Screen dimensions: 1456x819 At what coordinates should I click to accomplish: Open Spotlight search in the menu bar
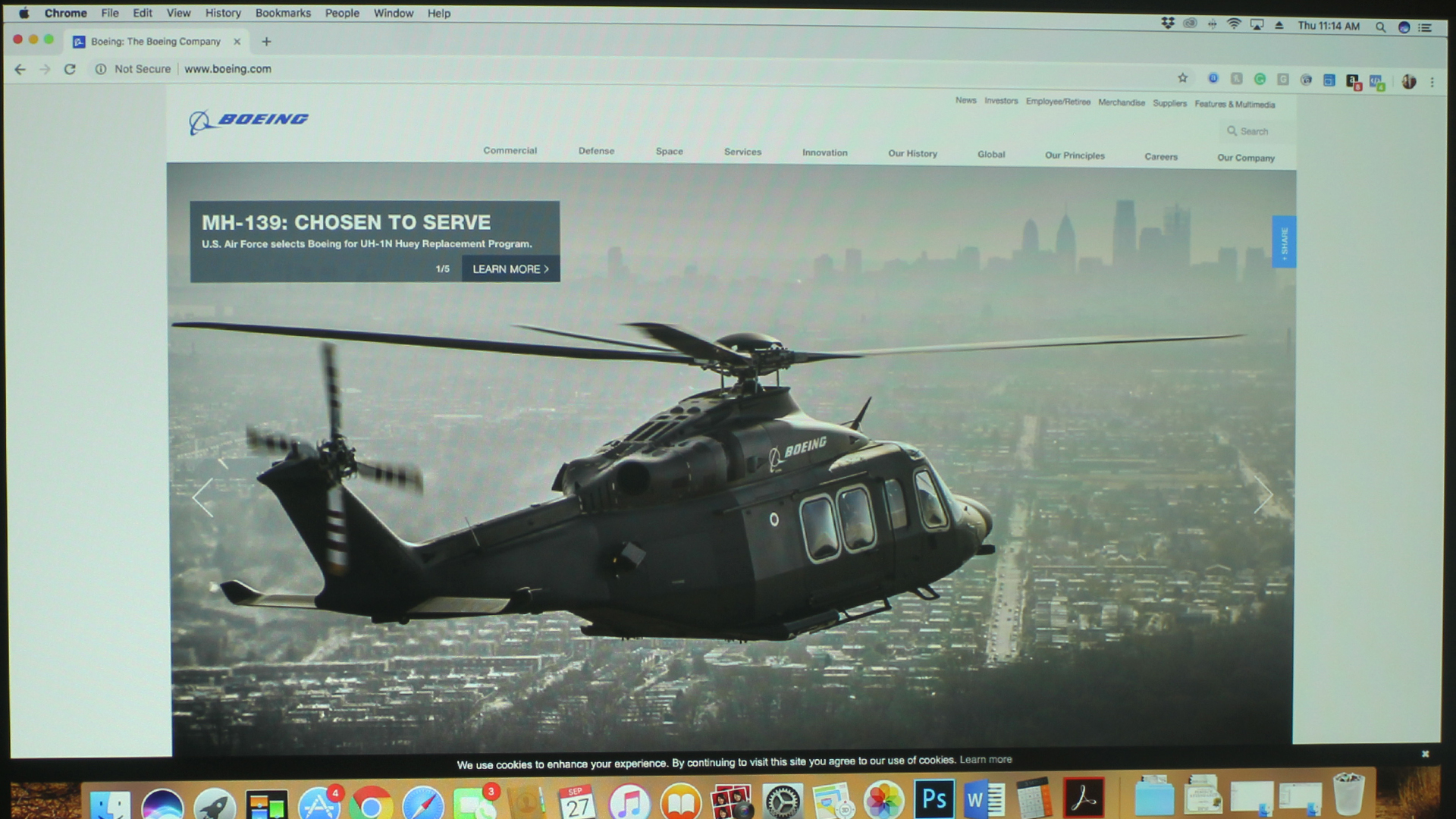(1381, 27)
